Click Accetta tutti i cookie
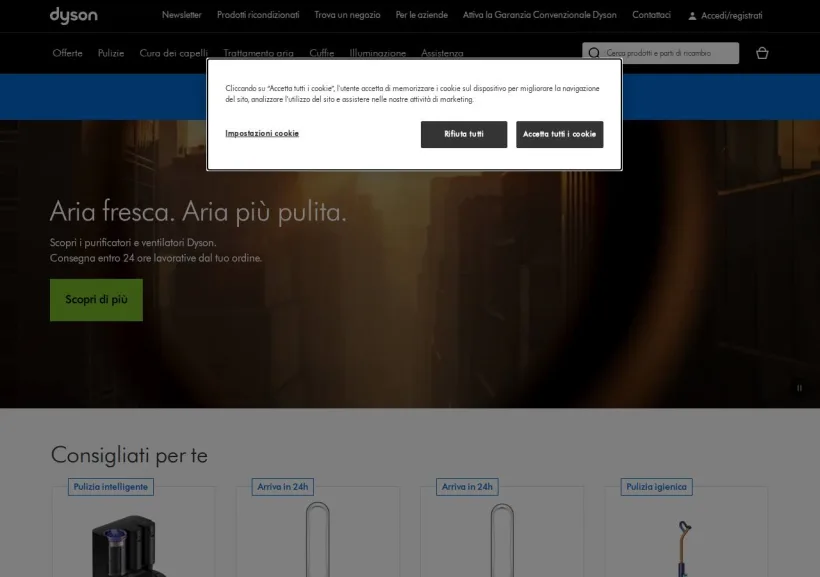 [x=560, y=134]
